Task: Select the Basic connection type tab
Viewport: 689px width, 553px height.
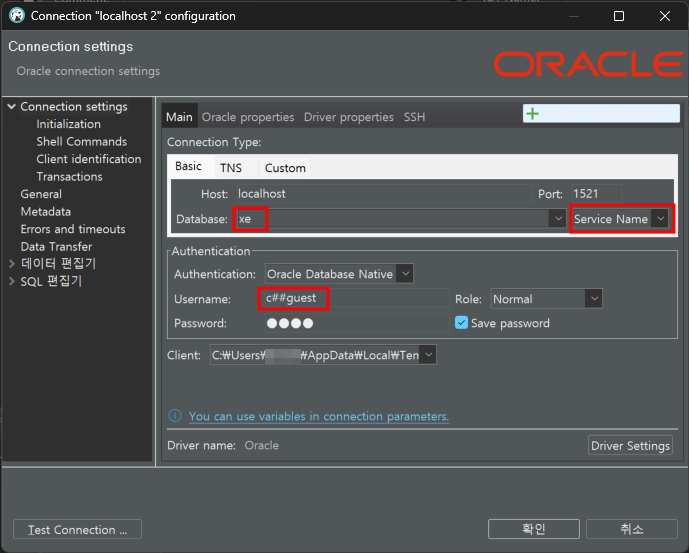Action: coord(189,166)
